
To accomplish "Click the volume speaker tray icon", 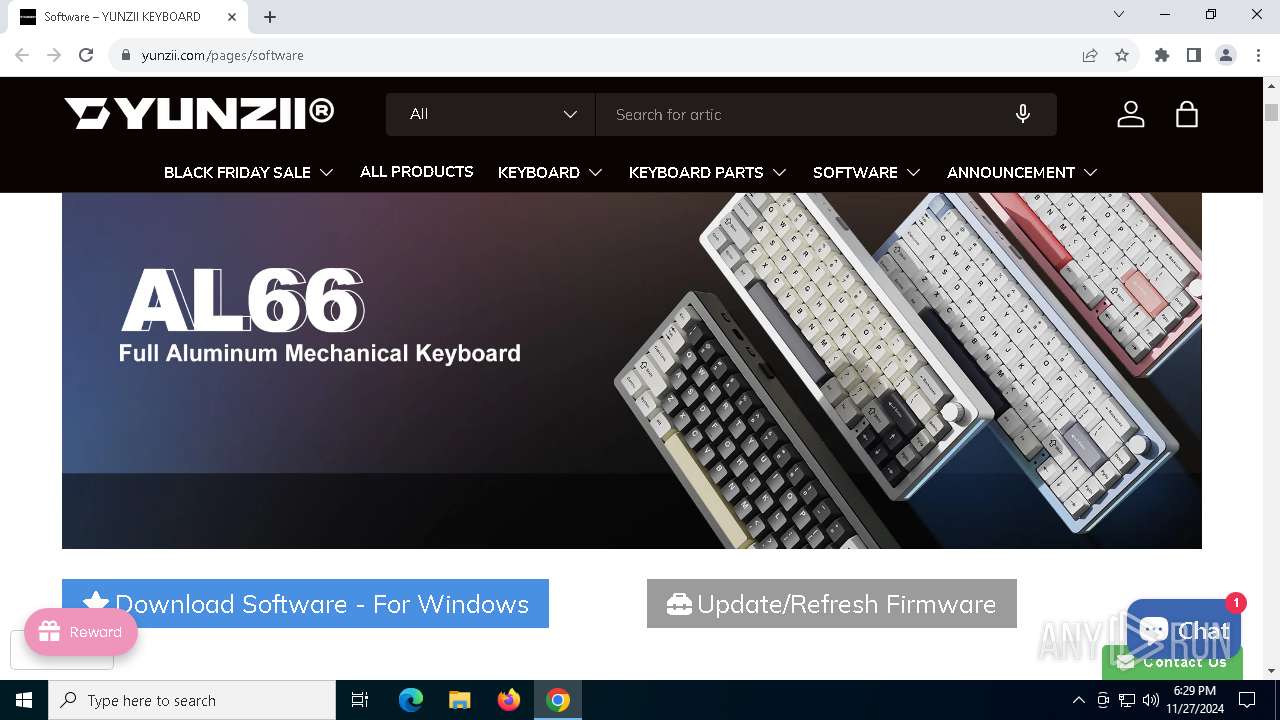I will [x=1151, y=700].
